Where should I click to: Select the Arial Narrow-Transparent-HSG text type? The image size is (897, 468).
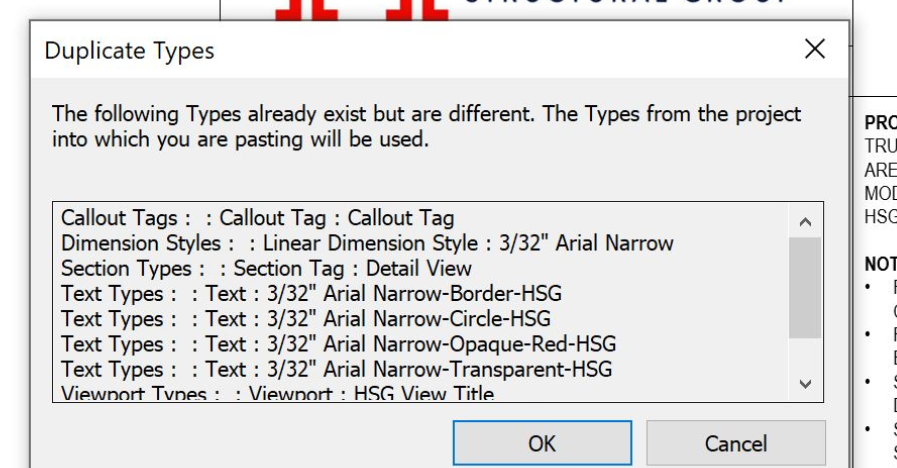click(336, 369)
